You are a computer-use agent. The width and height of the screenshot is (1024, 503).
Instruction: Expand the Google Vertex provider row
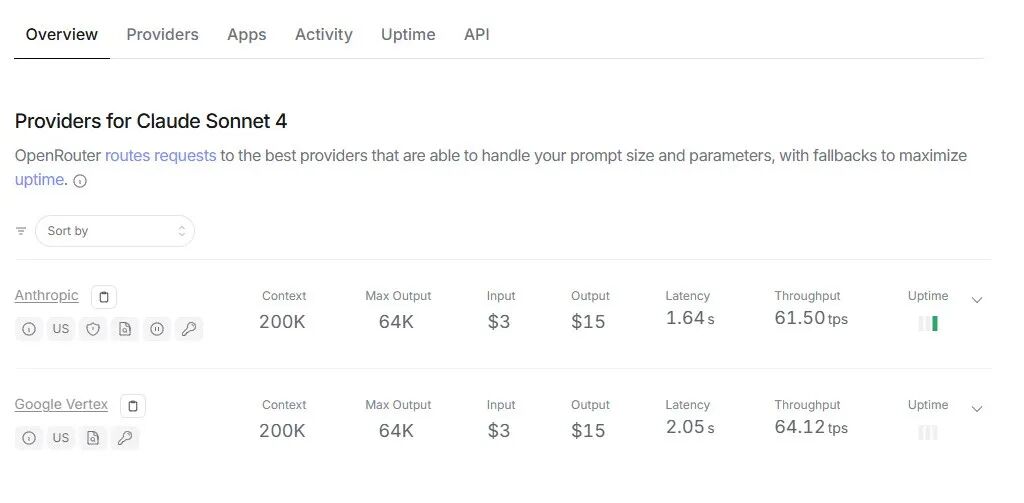pos(977,408)
